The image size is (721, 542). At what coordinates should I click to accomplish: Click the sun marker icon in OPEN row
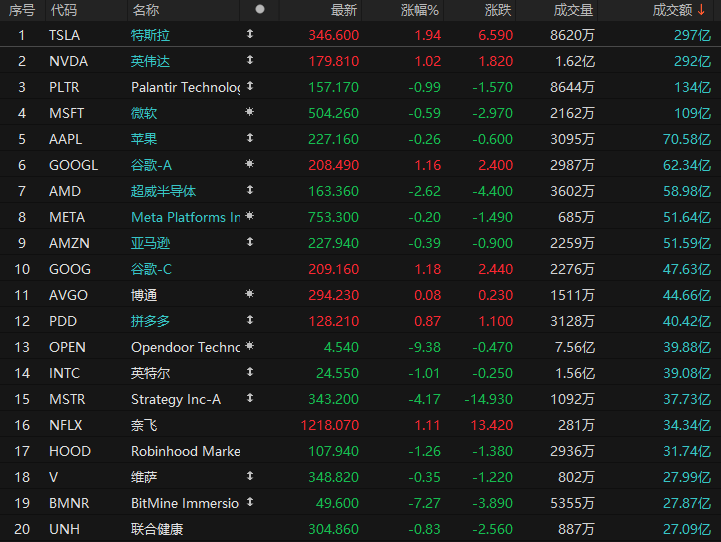pos(250,346)
